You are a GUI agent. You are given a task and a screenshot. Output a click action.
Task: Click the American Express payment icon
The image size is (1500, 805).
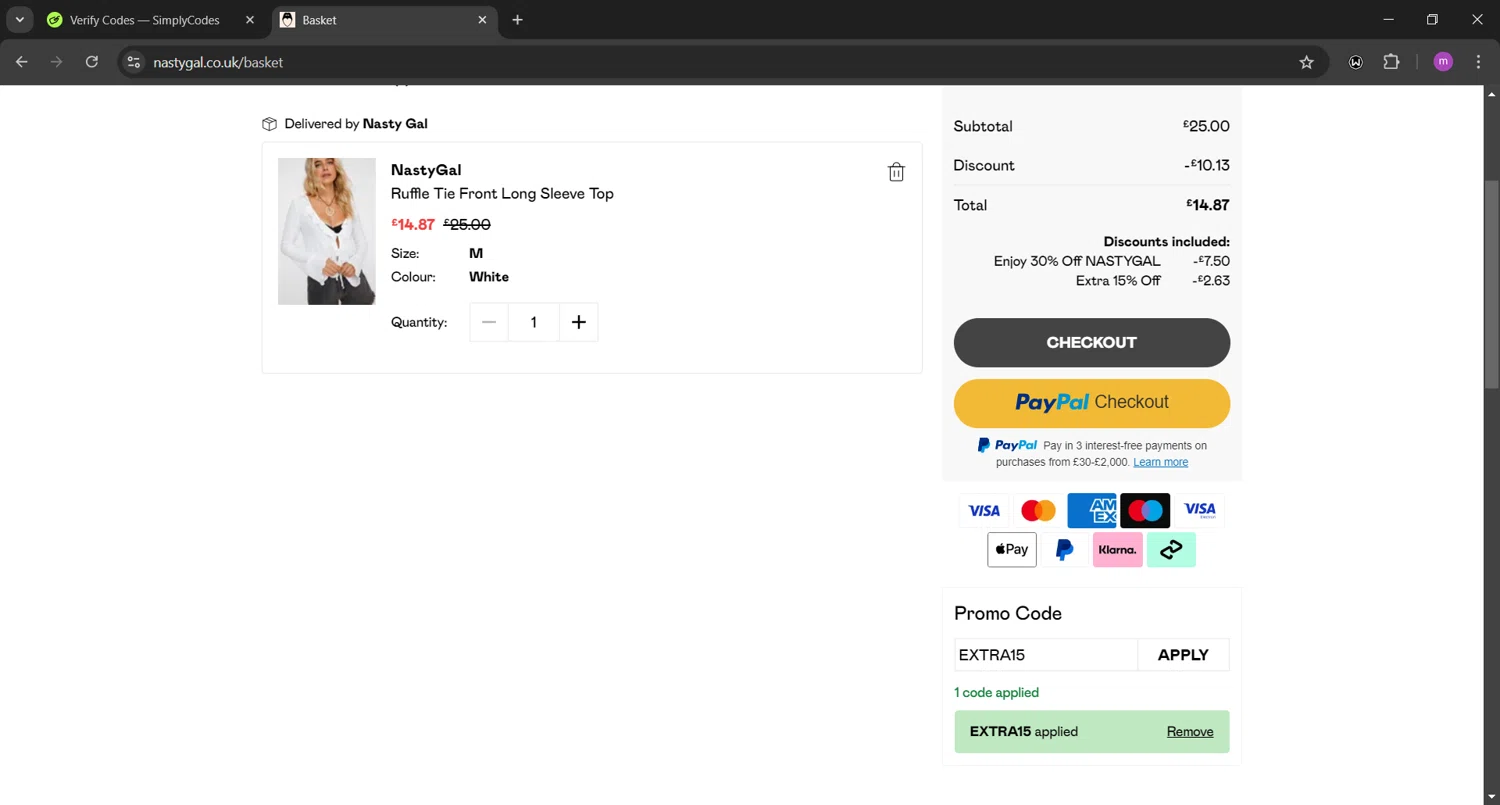1092,511
